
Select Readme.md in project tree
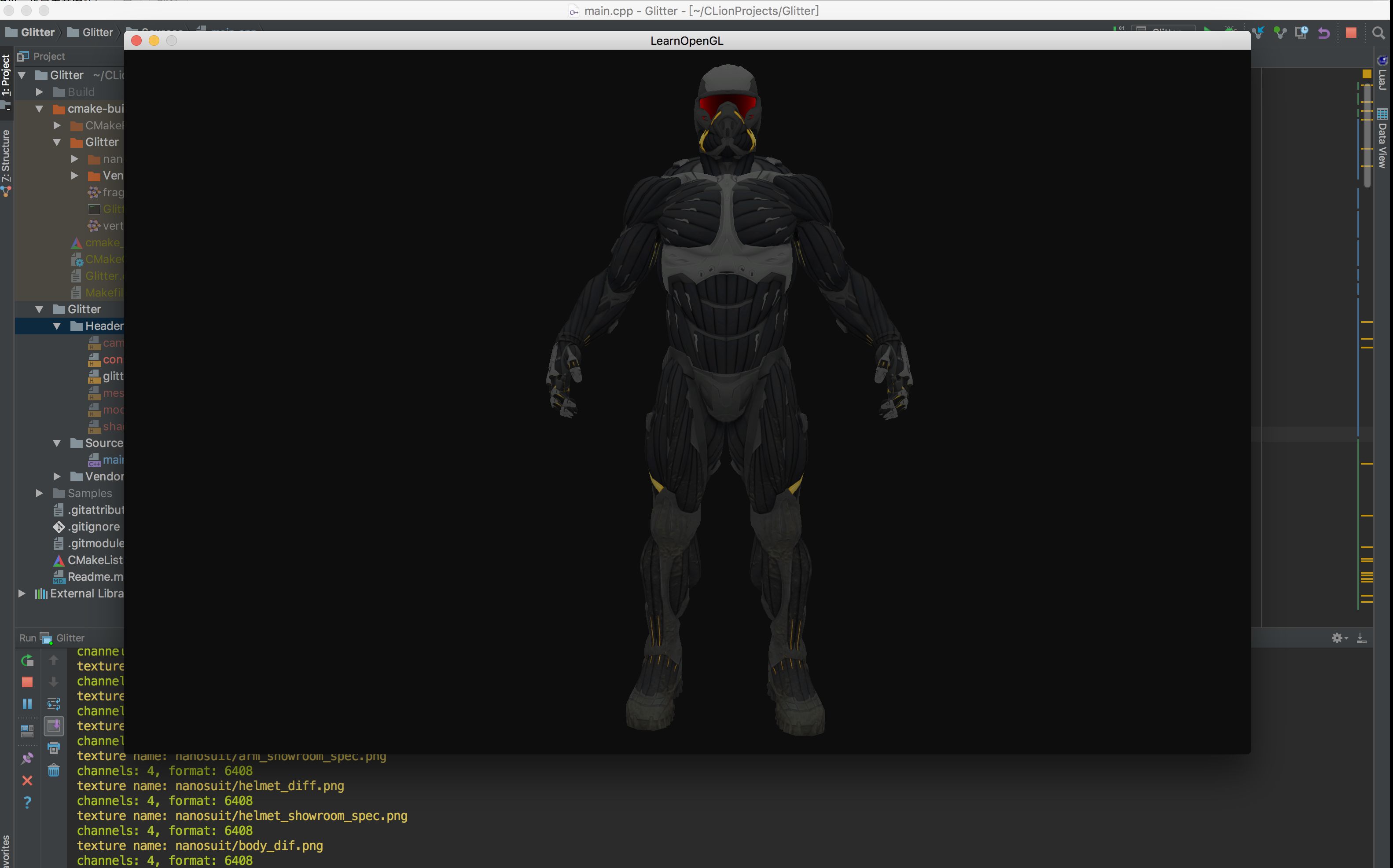tap(88, 576)
